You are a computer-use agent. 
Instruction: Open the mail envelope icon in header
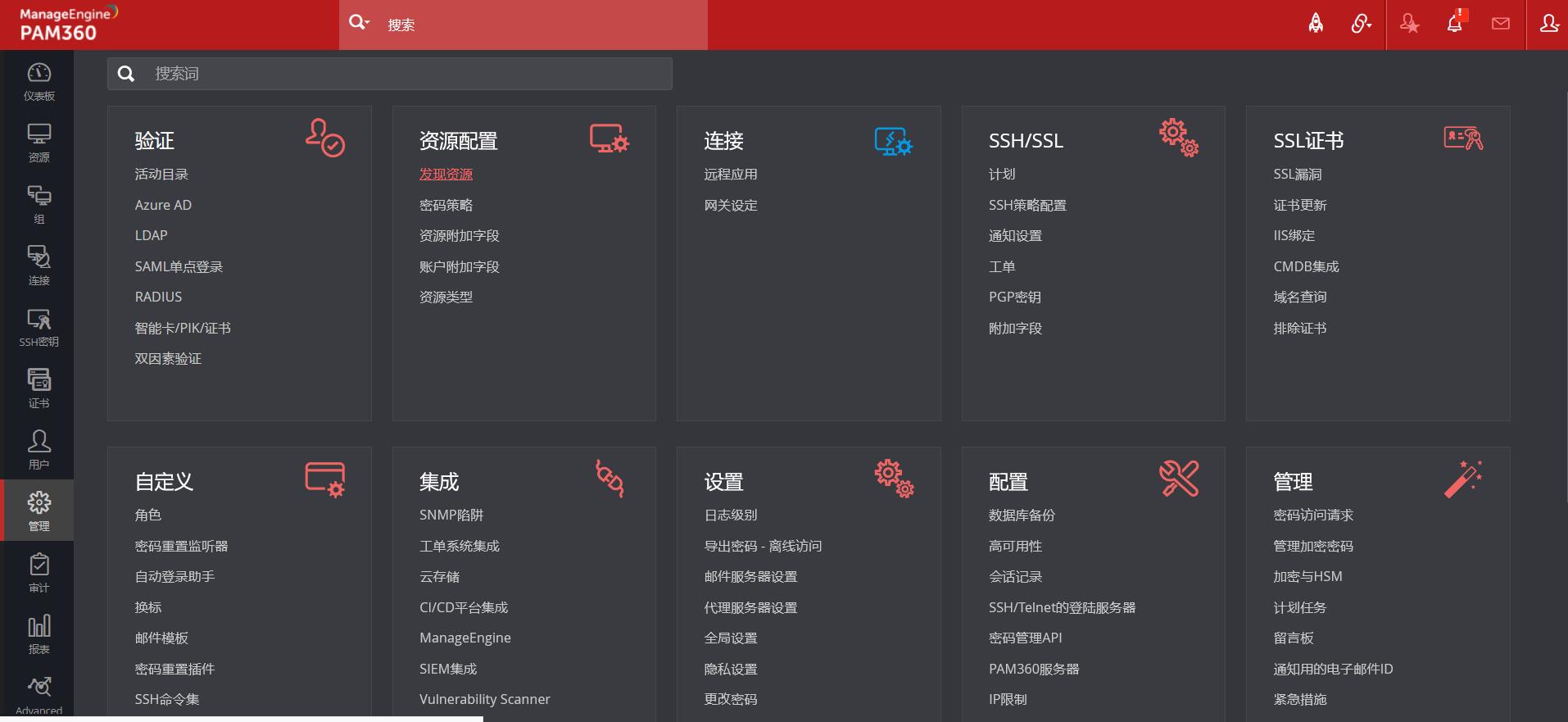[x=1501, y=24]
